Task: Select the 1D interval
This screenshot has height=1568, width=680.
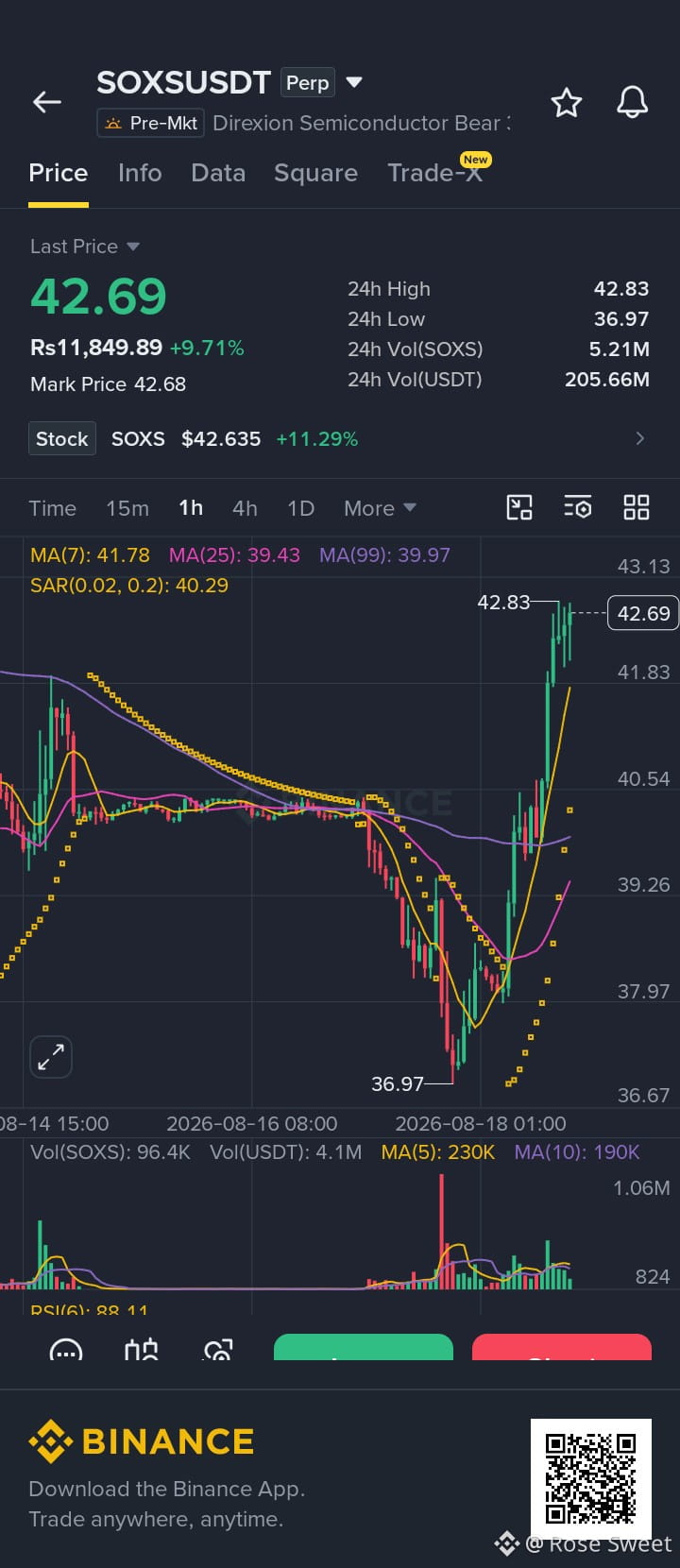Action: pyautogui.click(x=300, y=508)
